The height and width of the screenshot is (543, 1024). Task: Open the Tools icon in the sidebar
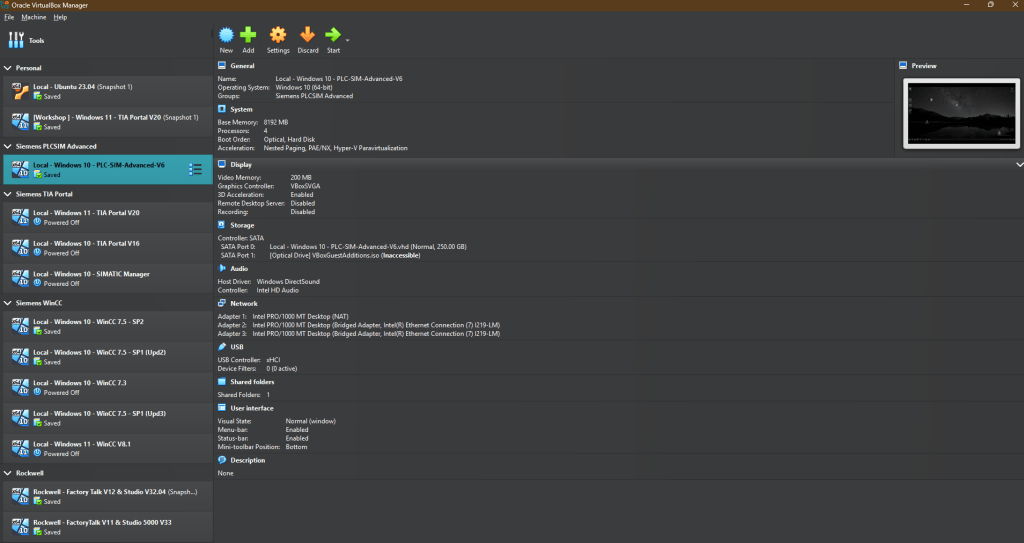16,40
